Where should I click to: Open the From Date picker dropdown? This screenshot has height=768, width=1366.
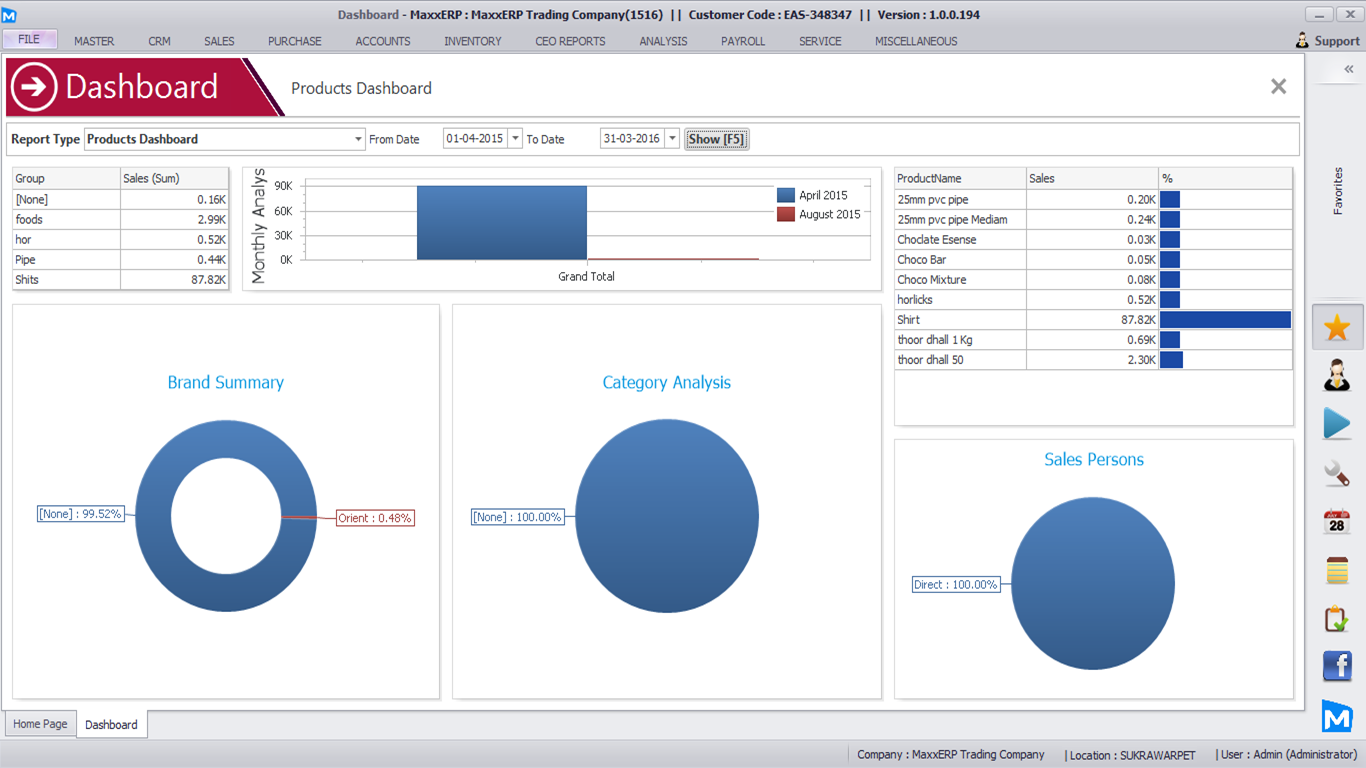[x=515, y=139]
